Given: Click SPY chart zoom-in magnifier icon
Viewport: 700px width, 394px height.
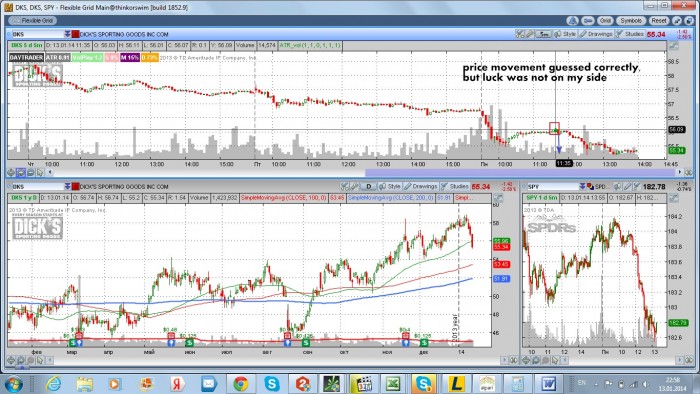Looking at the screenshot, I should coord(535,360).
